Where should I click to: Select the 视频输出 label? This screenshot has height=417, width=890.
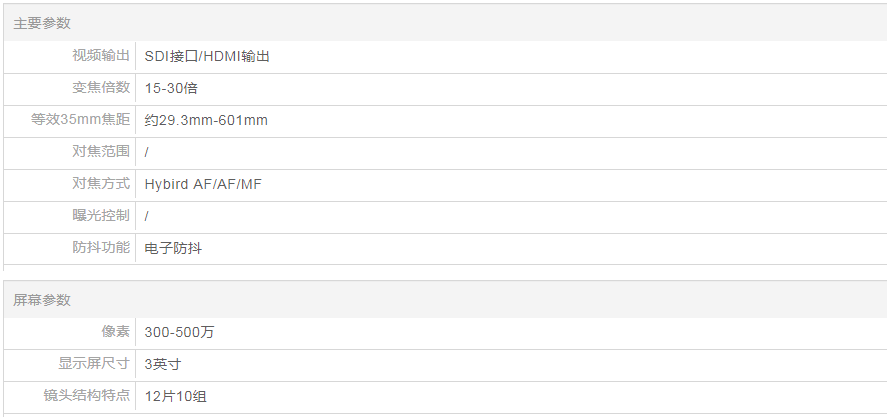coord(101,56)
